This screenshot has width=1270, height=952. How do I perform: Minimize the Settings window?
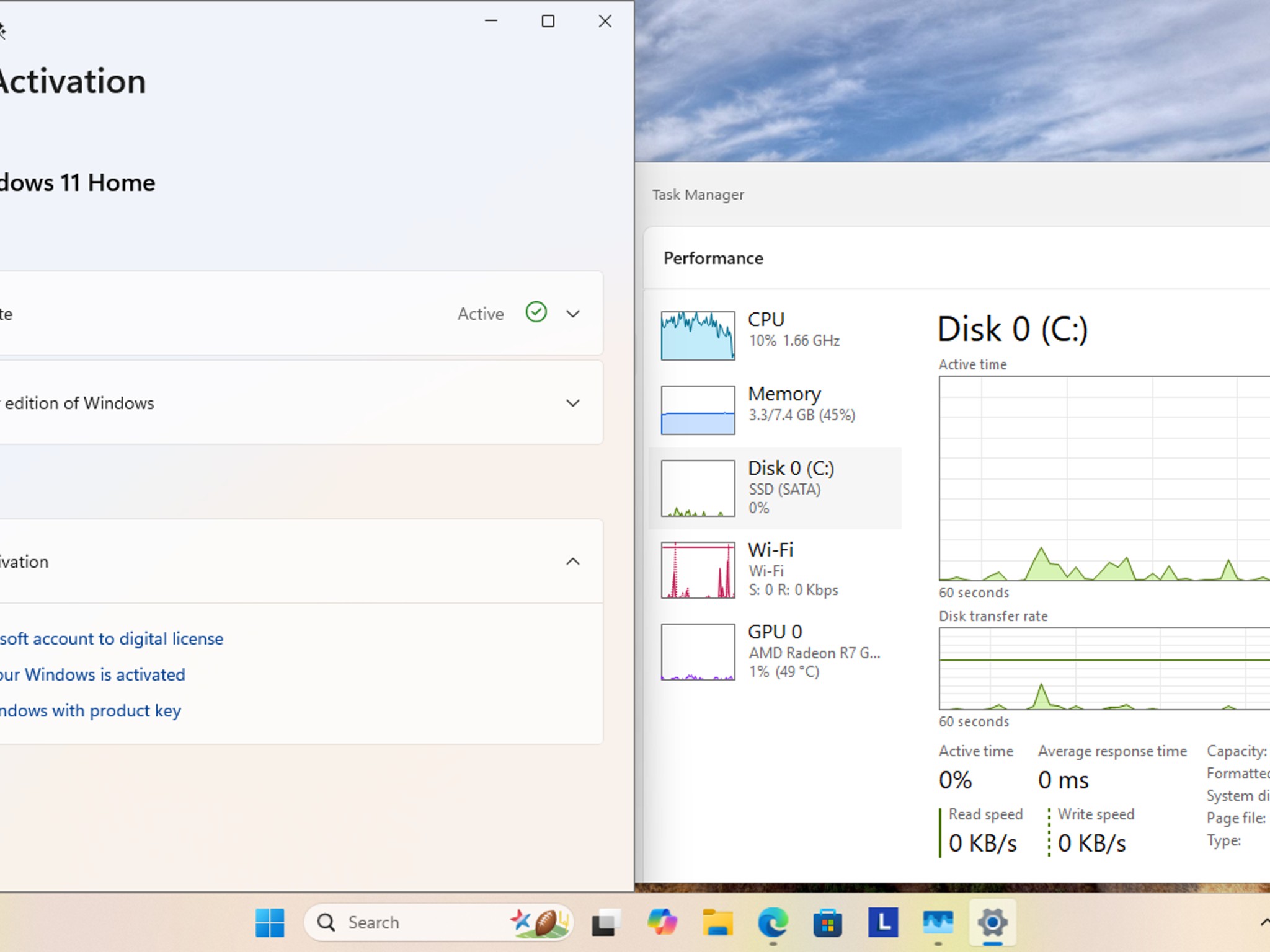(x=491, y=21)
